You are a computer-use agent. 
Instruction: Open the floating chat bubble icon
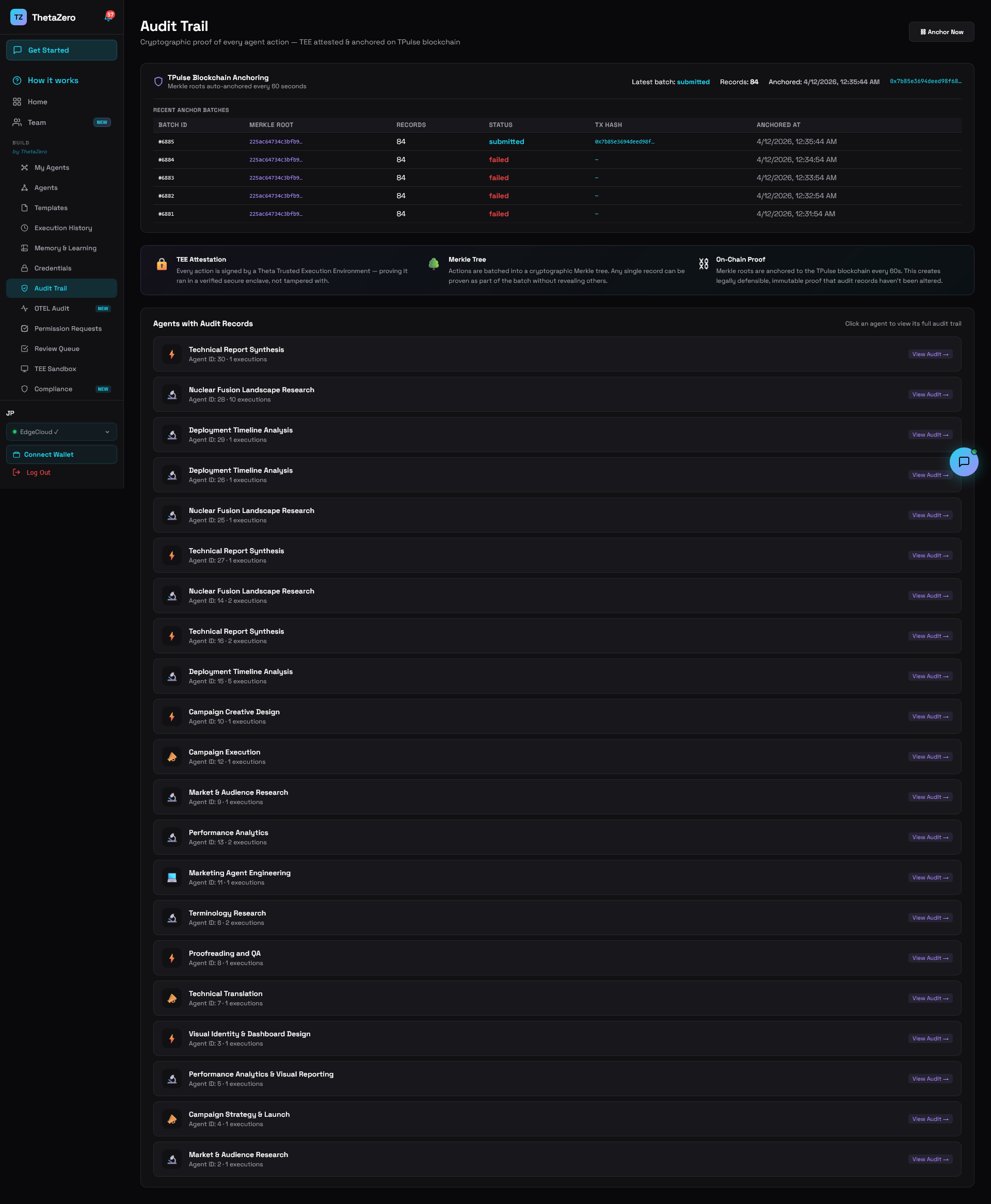[963, 462]
